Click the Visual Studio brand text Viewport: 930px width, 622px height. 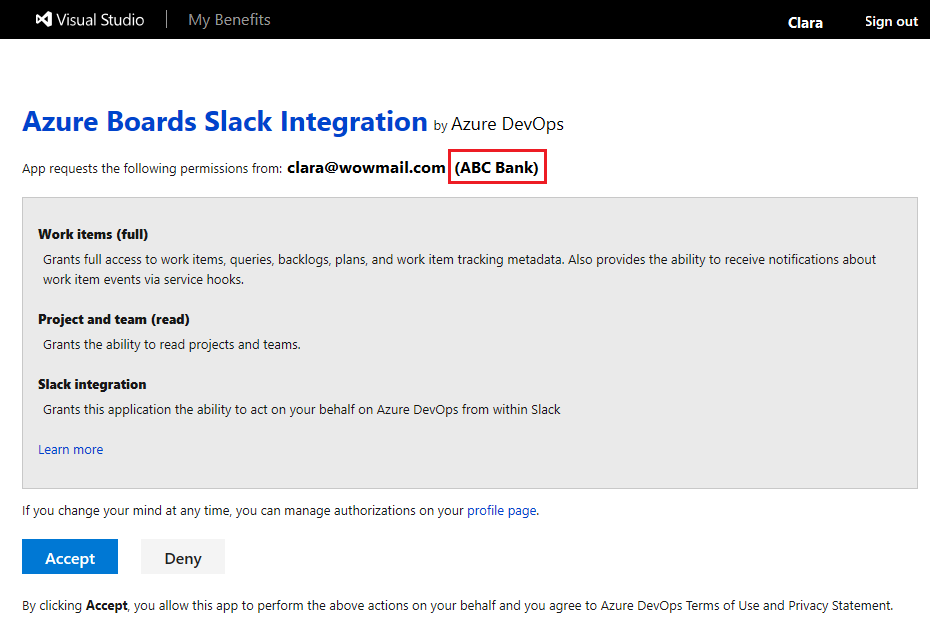pos(100,20)
